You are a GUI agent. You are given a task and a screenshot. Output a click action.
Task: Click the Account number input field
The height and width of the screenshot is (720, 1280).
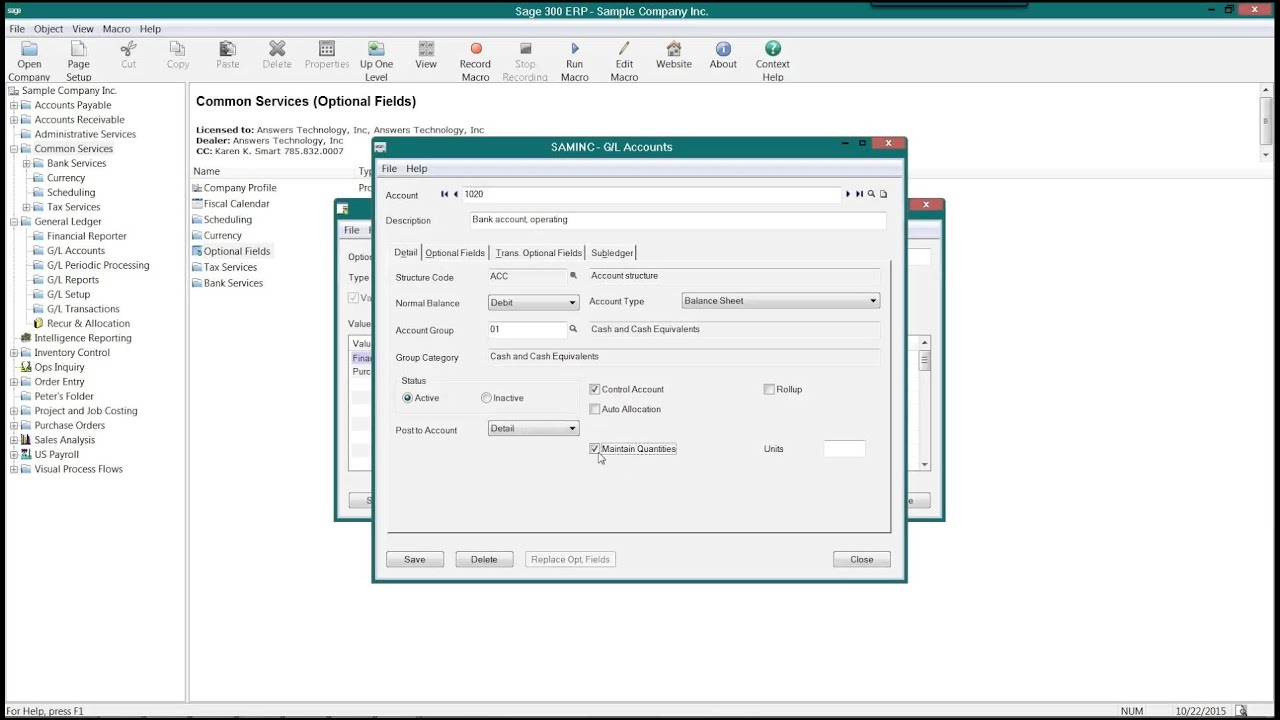[650, 195]
